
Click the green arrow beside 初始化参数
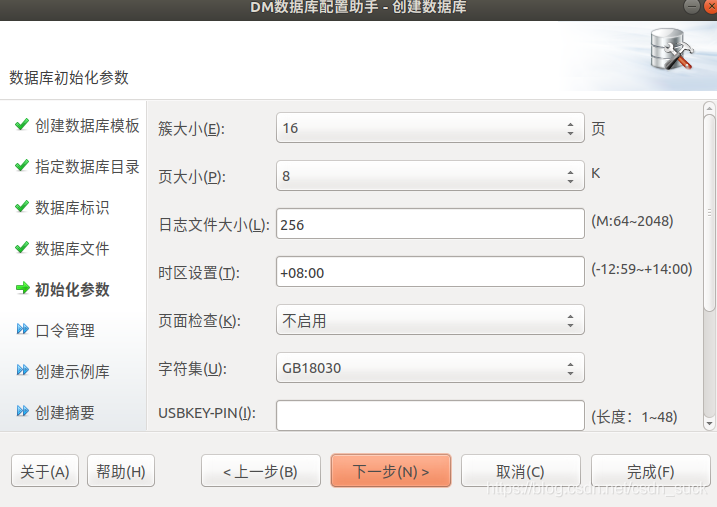pyautogui.click(x=22, y=288)
